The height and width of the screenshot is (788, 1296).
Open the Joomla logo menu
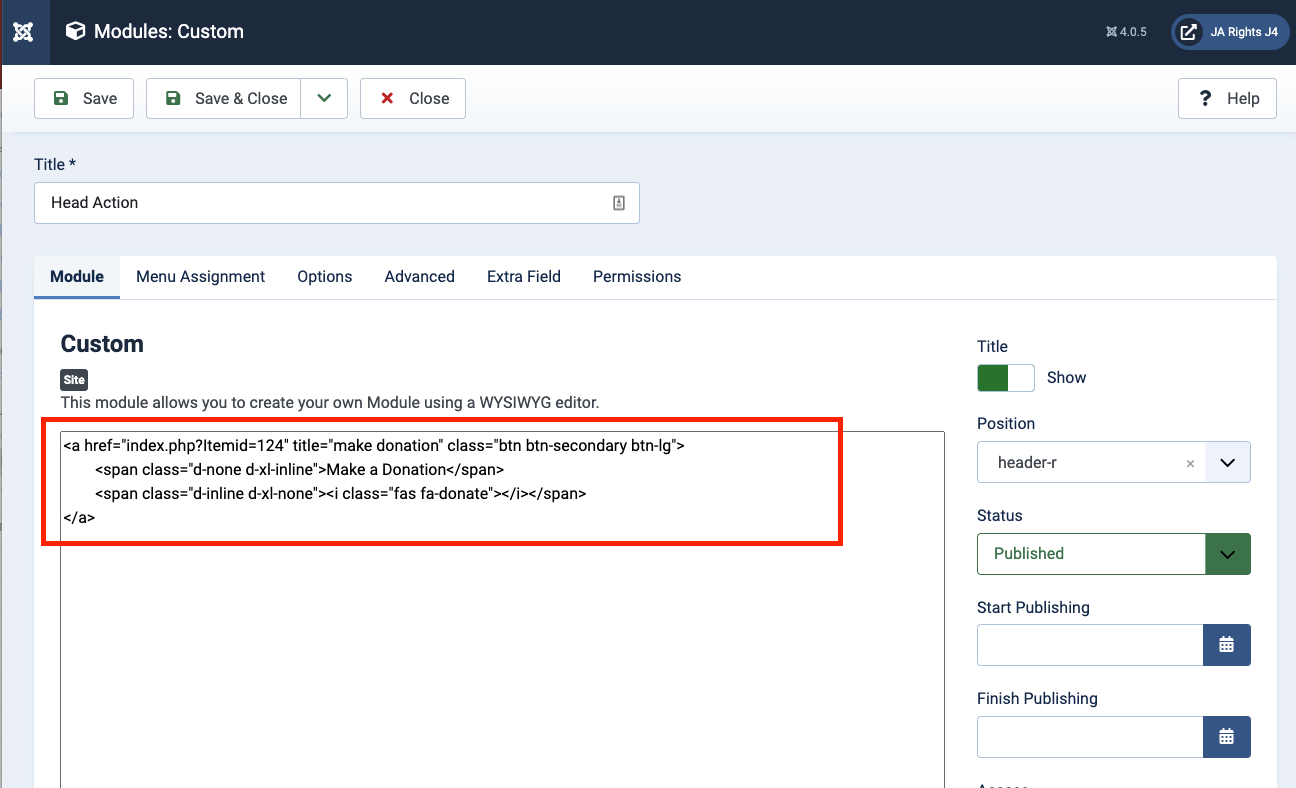click(x=24, y=32)
